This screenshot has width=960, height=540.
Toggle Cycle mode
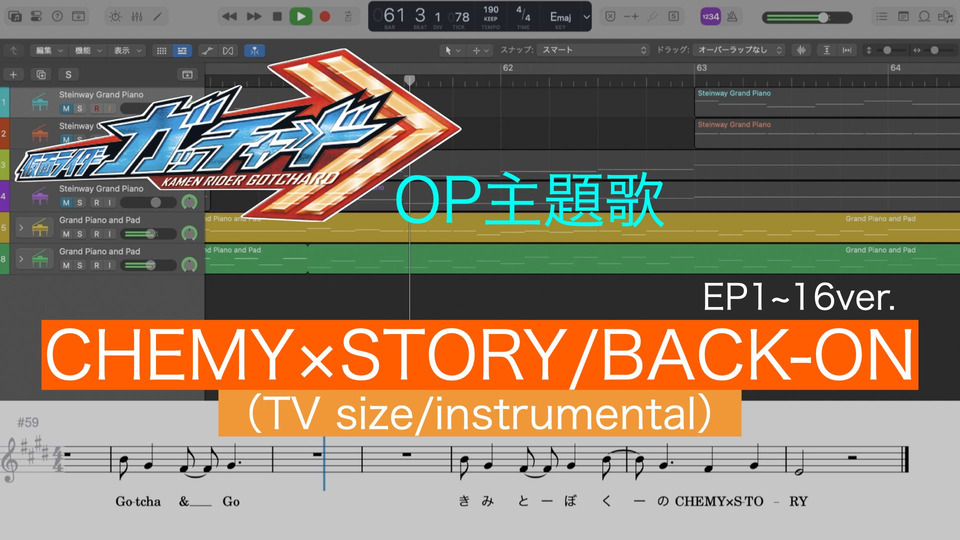click(x=348, y=17)
